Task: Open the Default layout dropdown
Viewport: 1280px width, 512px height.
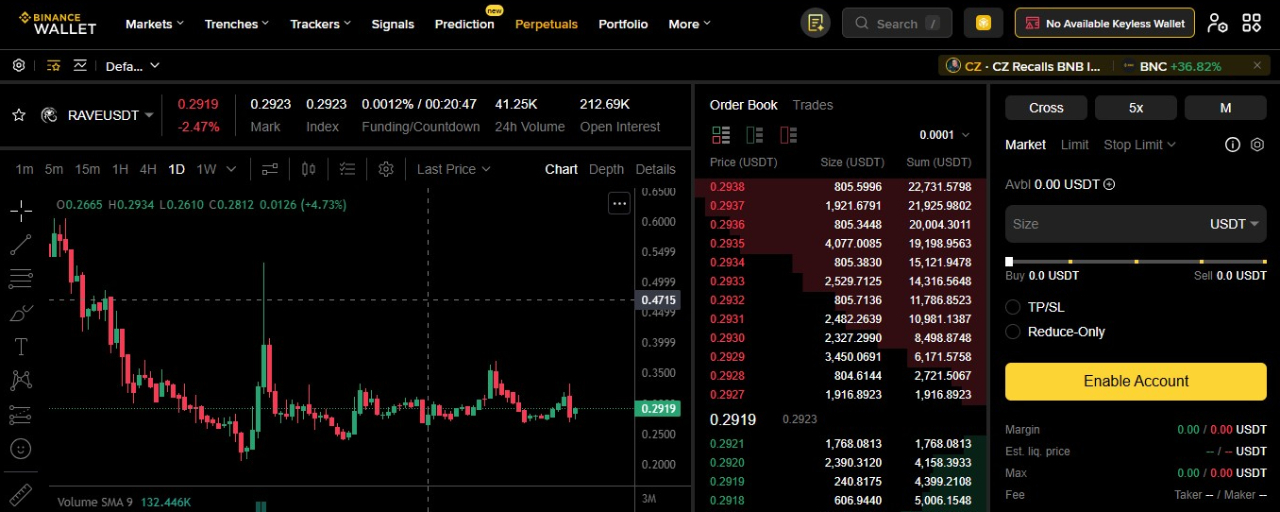Action: tap(132, 66)
